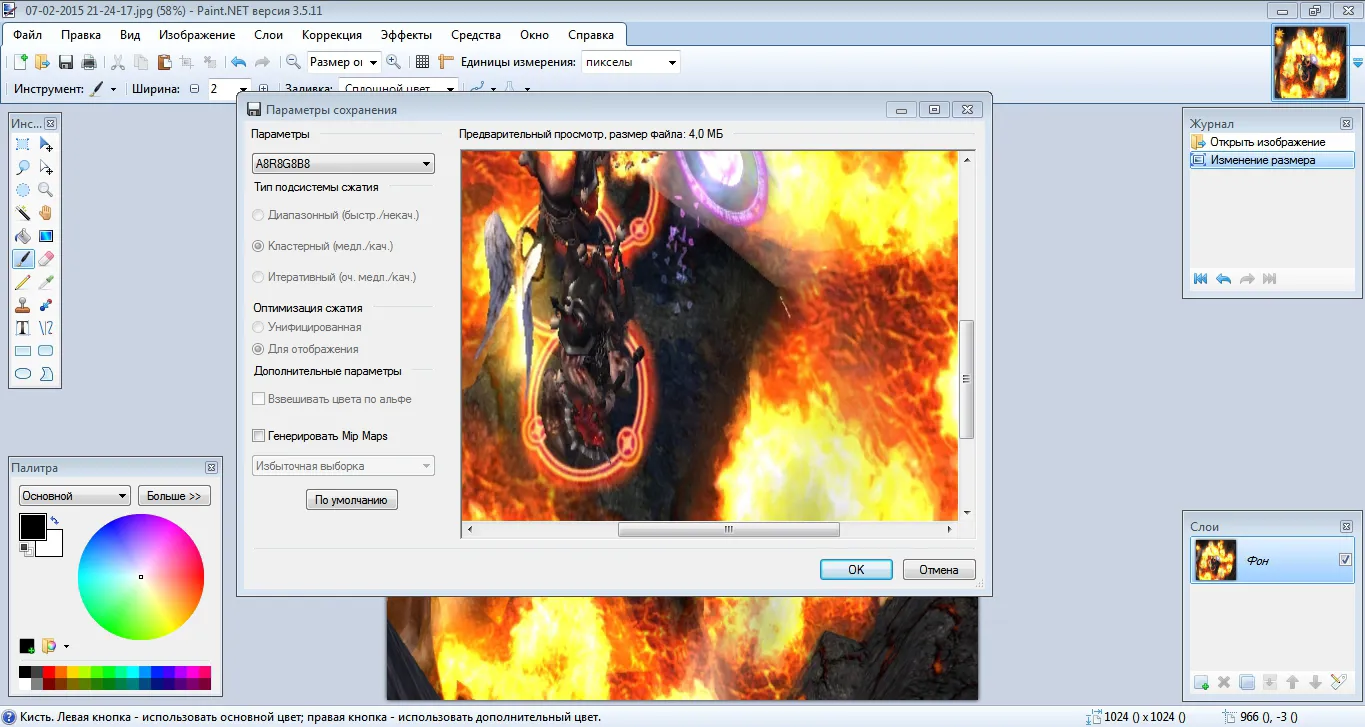Select the Rectangle Select tool
Image resolution: width=1365 pixels, height=727 pixels.
coord(22,145)
